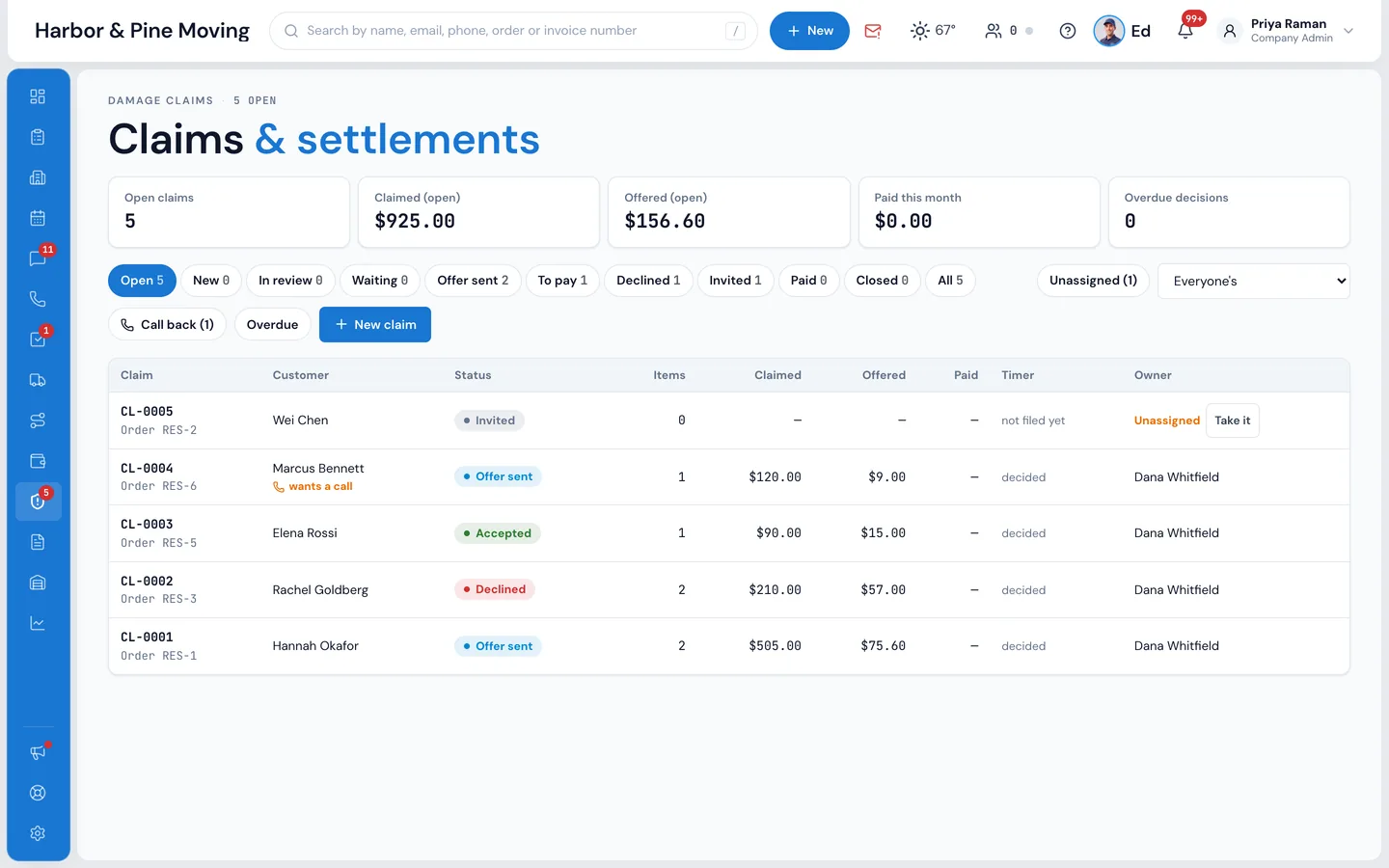Click the phone icon in the sidebar
Image resolution: width=1389 pixels, height=868 pixels.
pyautogui.click(x=38, y=299)
